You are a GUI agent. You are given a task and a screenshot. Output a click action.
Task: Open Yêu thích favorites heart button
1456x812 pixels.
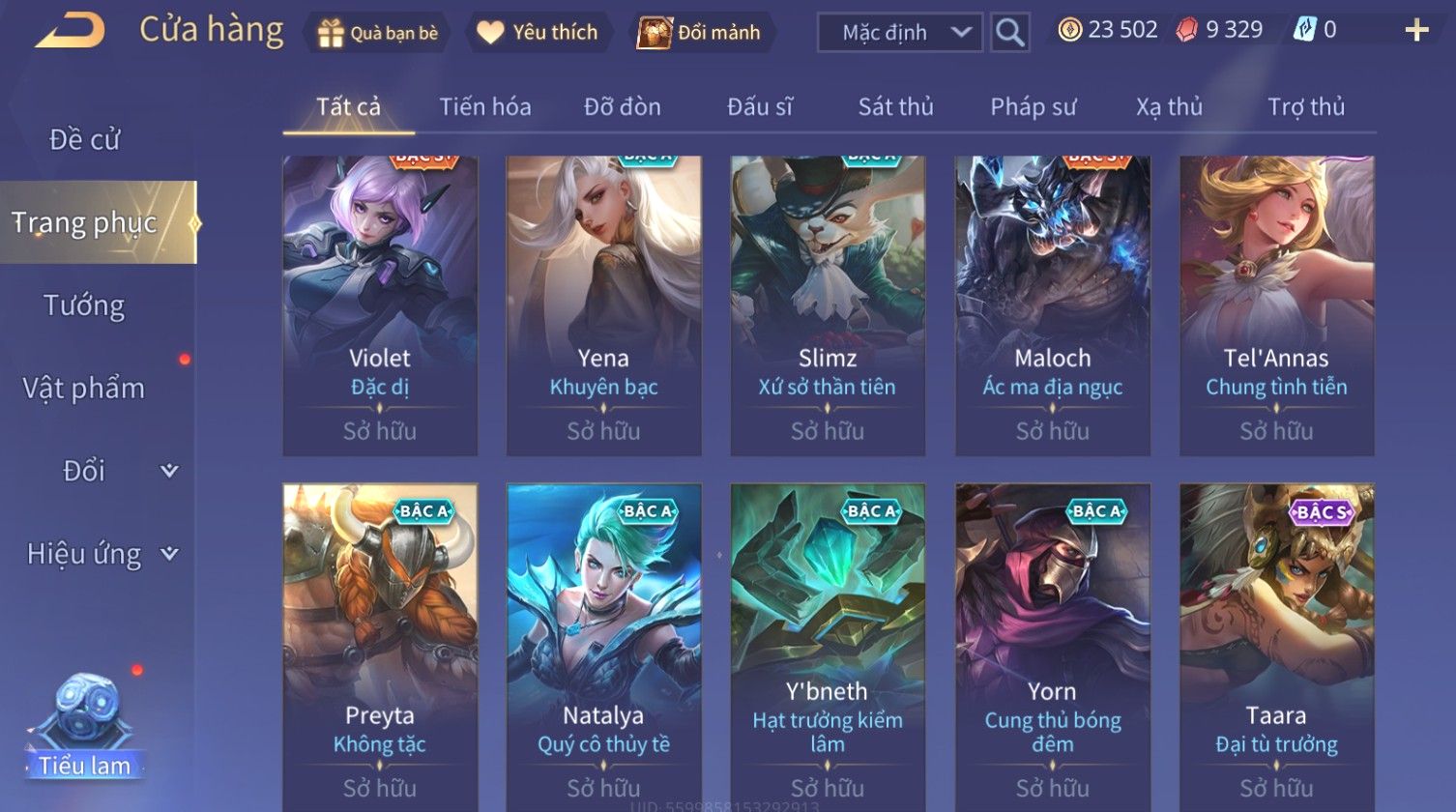coord(538,33)
